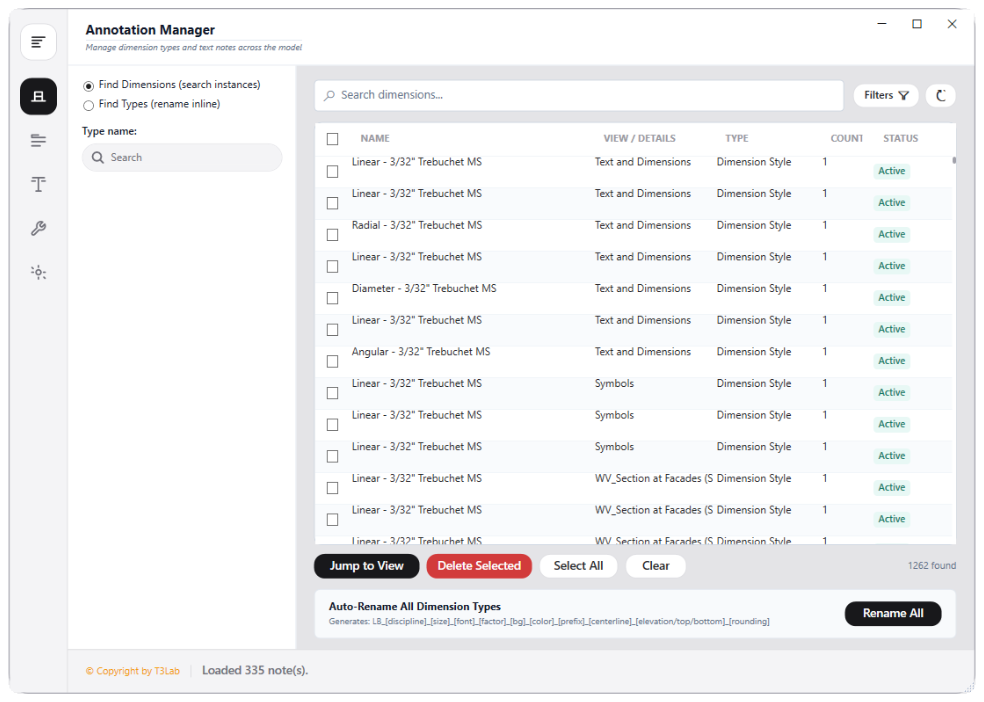Open the Copyright by T3Lab link
This screenshot has width=984, height=702.
(132, 671)
